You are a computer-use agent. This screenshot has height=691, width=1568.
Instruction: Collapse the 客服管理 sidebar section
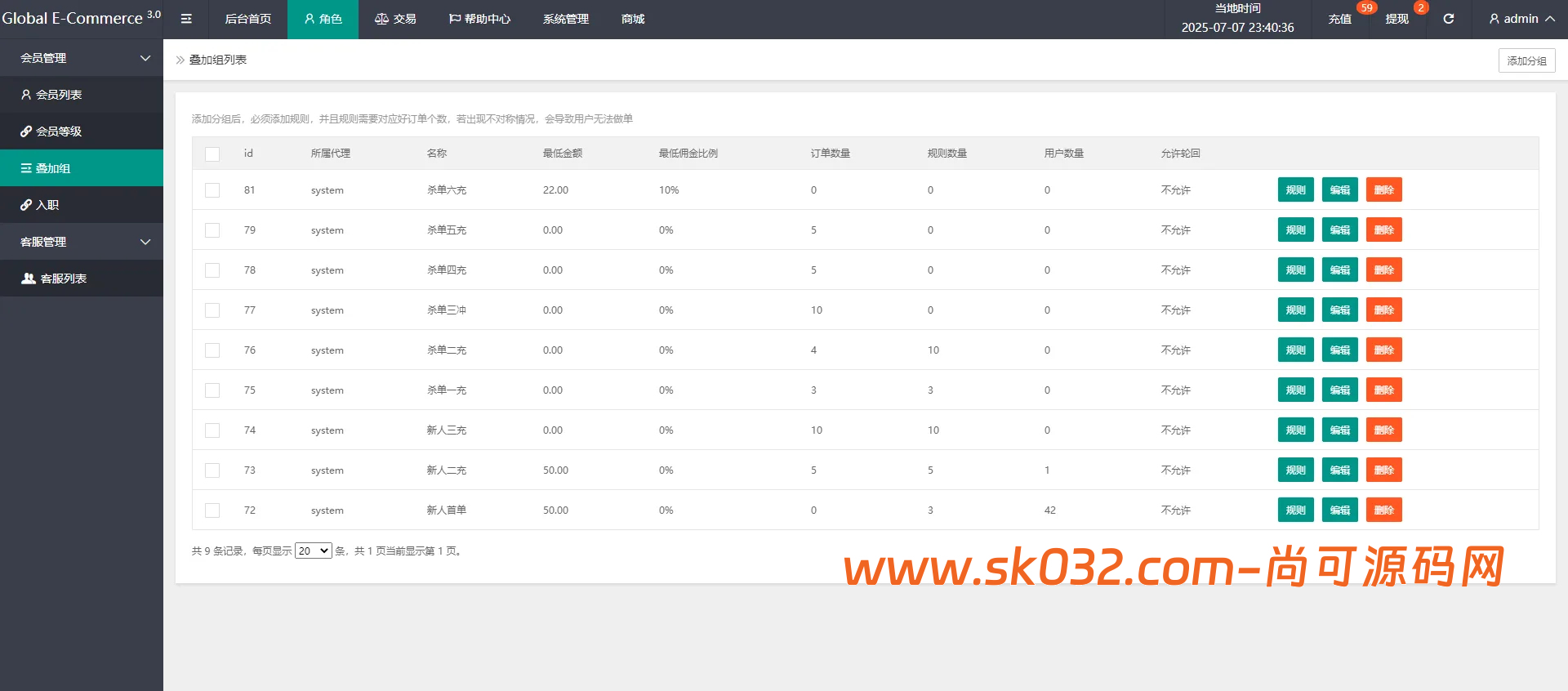[x=82, y=242]
